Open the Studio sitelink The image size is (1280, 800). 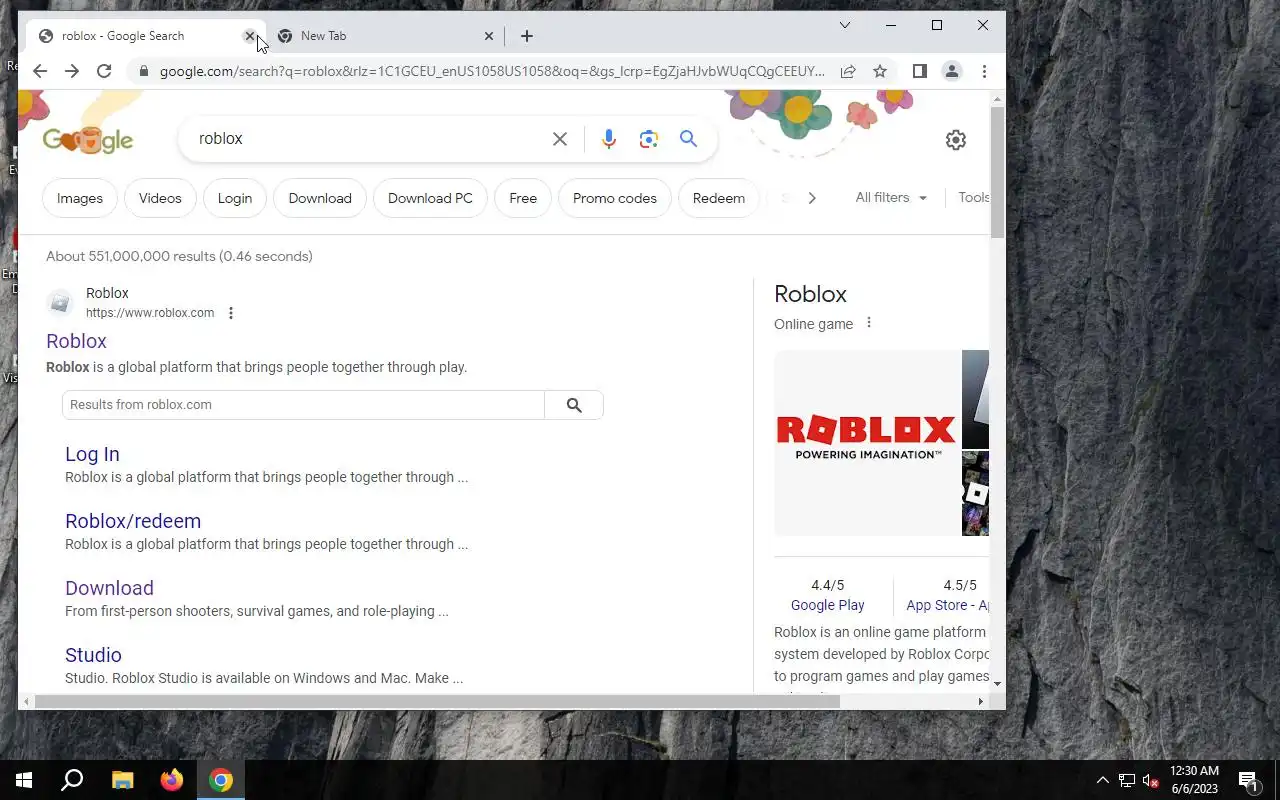93,655
